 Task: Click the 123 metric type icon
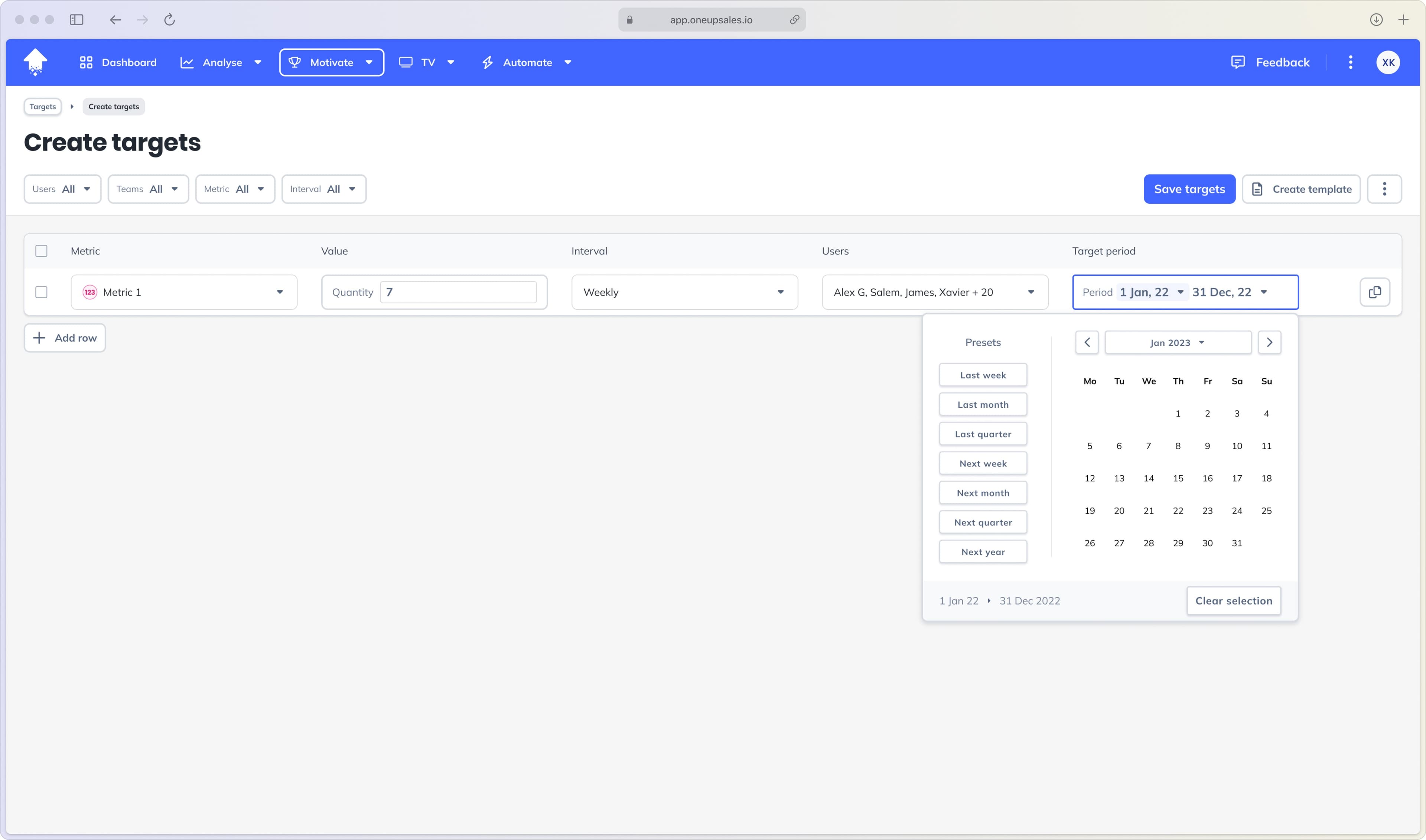coord(90,292)
